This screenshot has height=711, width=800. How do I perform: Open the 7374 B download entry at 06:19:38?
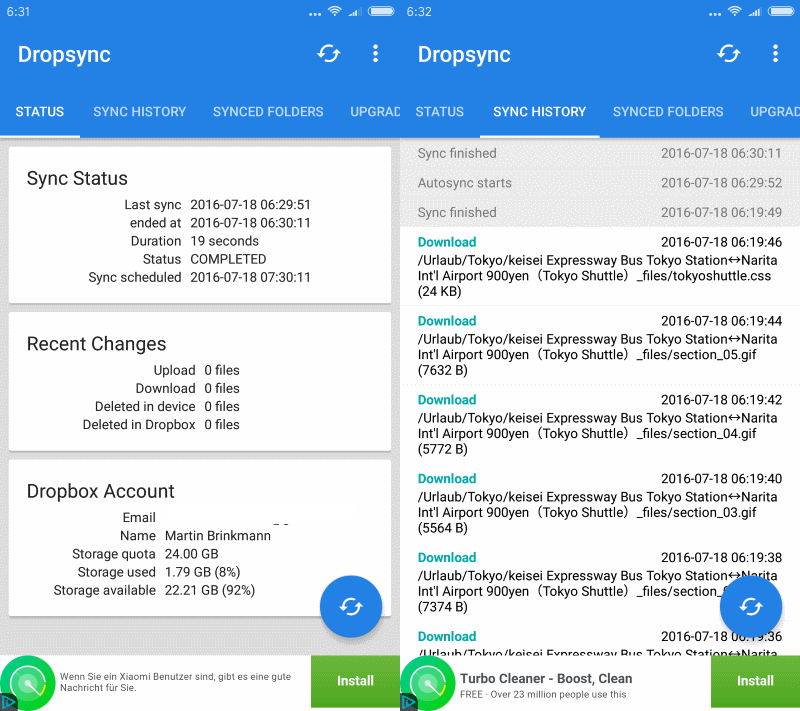(600, 582)
